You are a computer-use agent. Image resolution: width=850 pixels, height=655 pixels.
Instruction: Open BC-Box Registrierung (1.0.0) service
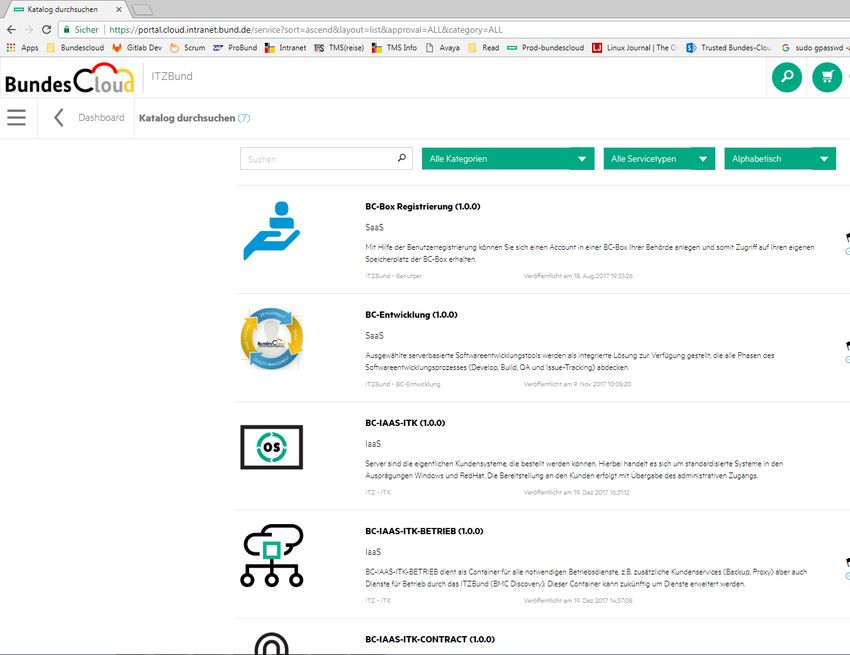pyautogui.click(x=423, y=207)
